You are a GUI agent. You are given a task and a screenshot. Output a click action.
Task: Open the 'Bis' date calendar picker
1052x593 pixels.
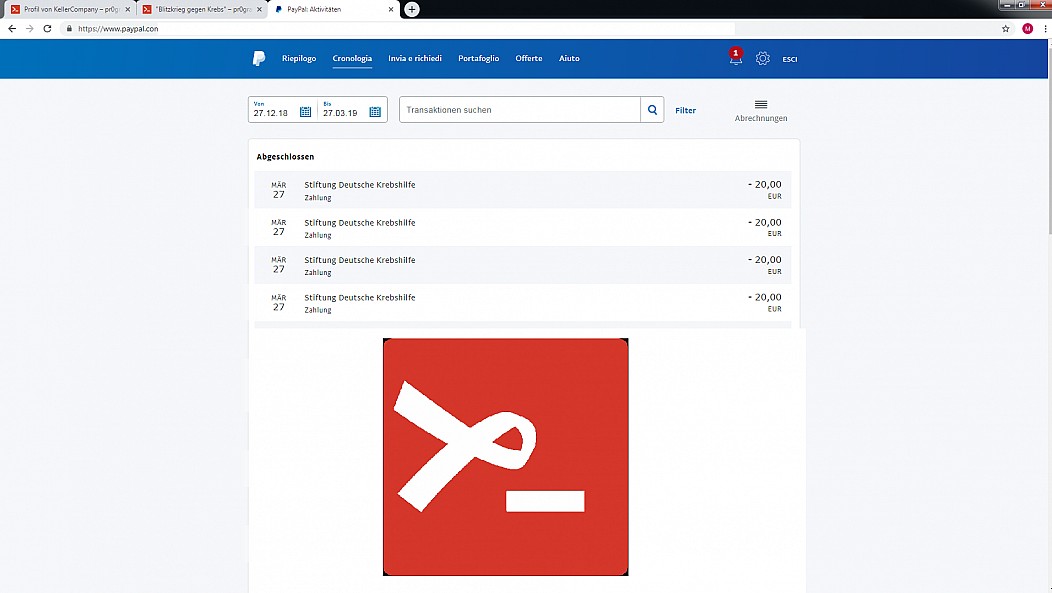click(x=375, y=111)
